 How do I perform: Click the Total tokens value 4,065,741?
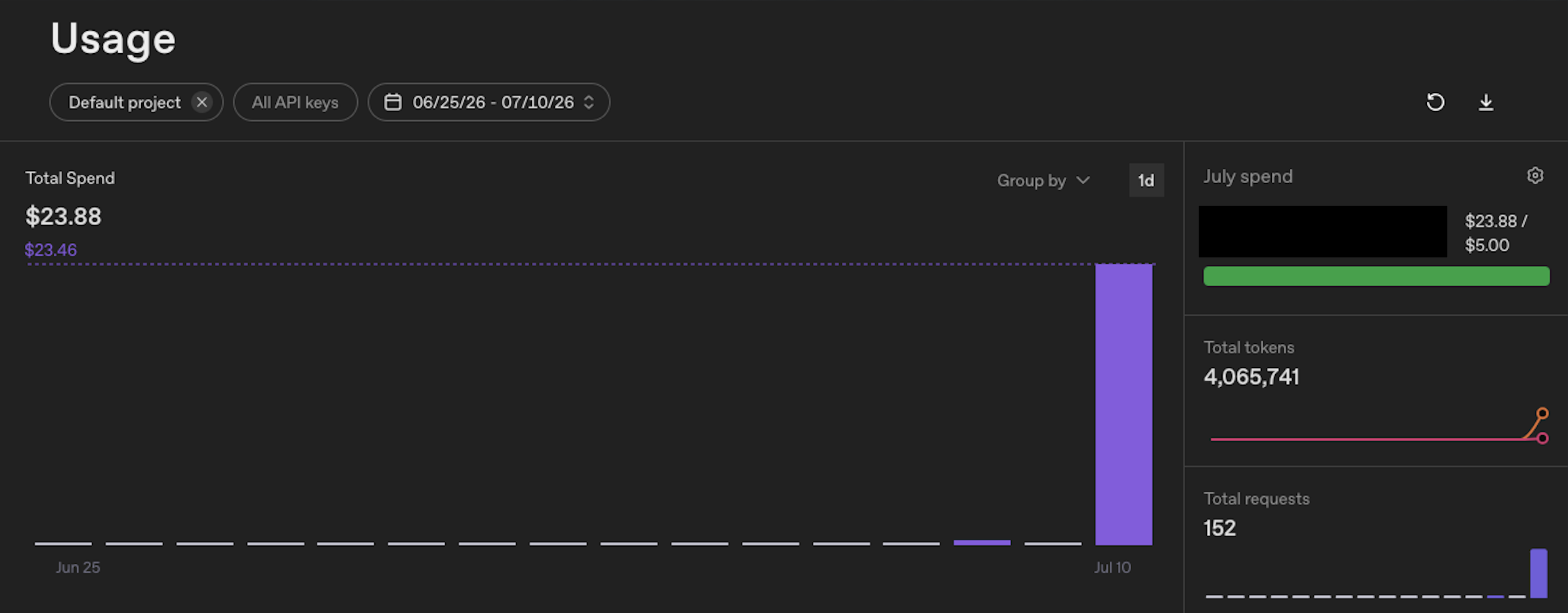[1252, 377]
